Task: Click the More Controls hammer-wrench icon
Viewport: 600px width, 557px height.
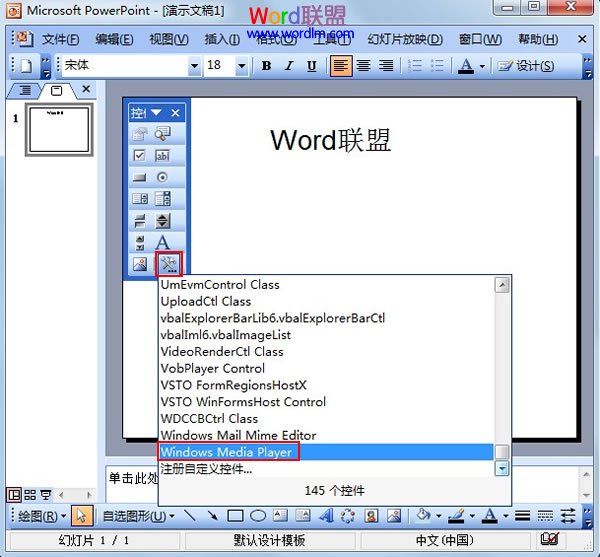Action: 169,264
